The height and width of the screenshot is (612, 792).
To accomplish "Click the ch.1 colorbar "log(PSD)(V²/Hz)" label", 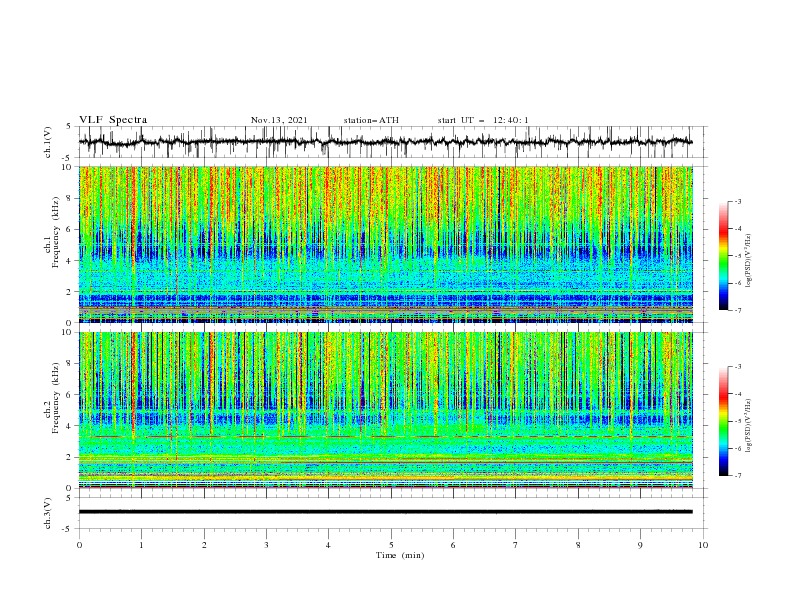I will pyautogui.click(x=748, y=261).
